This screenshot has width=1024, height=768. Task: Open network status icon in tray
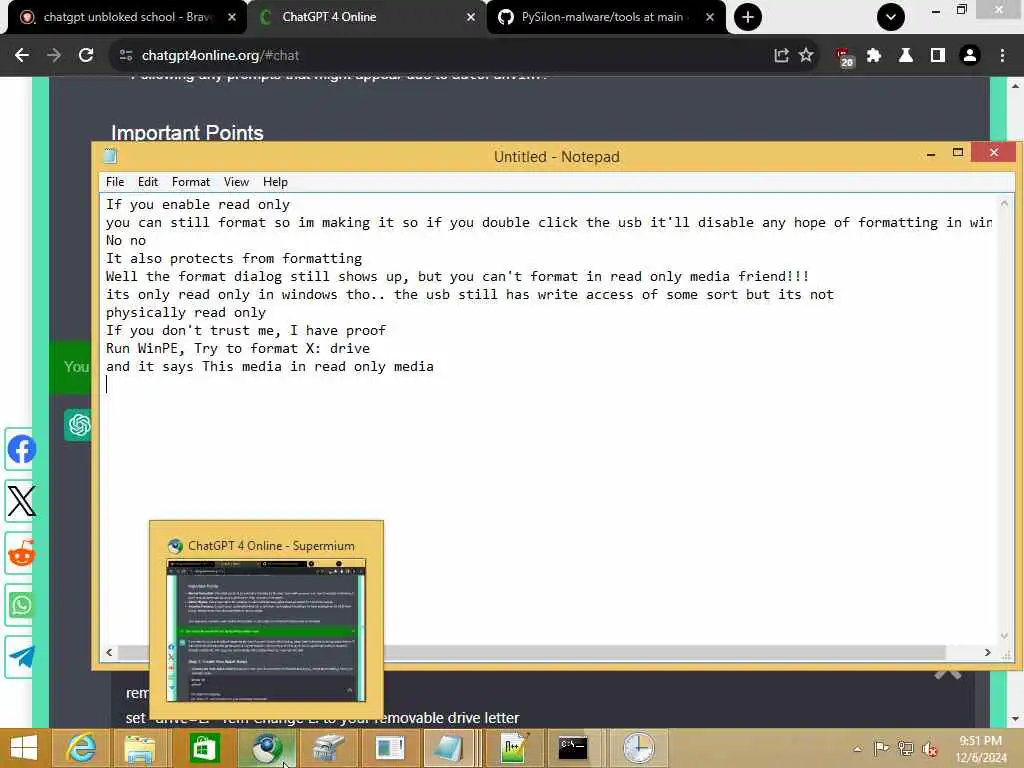pyautogui.click(x=906, y=749)
